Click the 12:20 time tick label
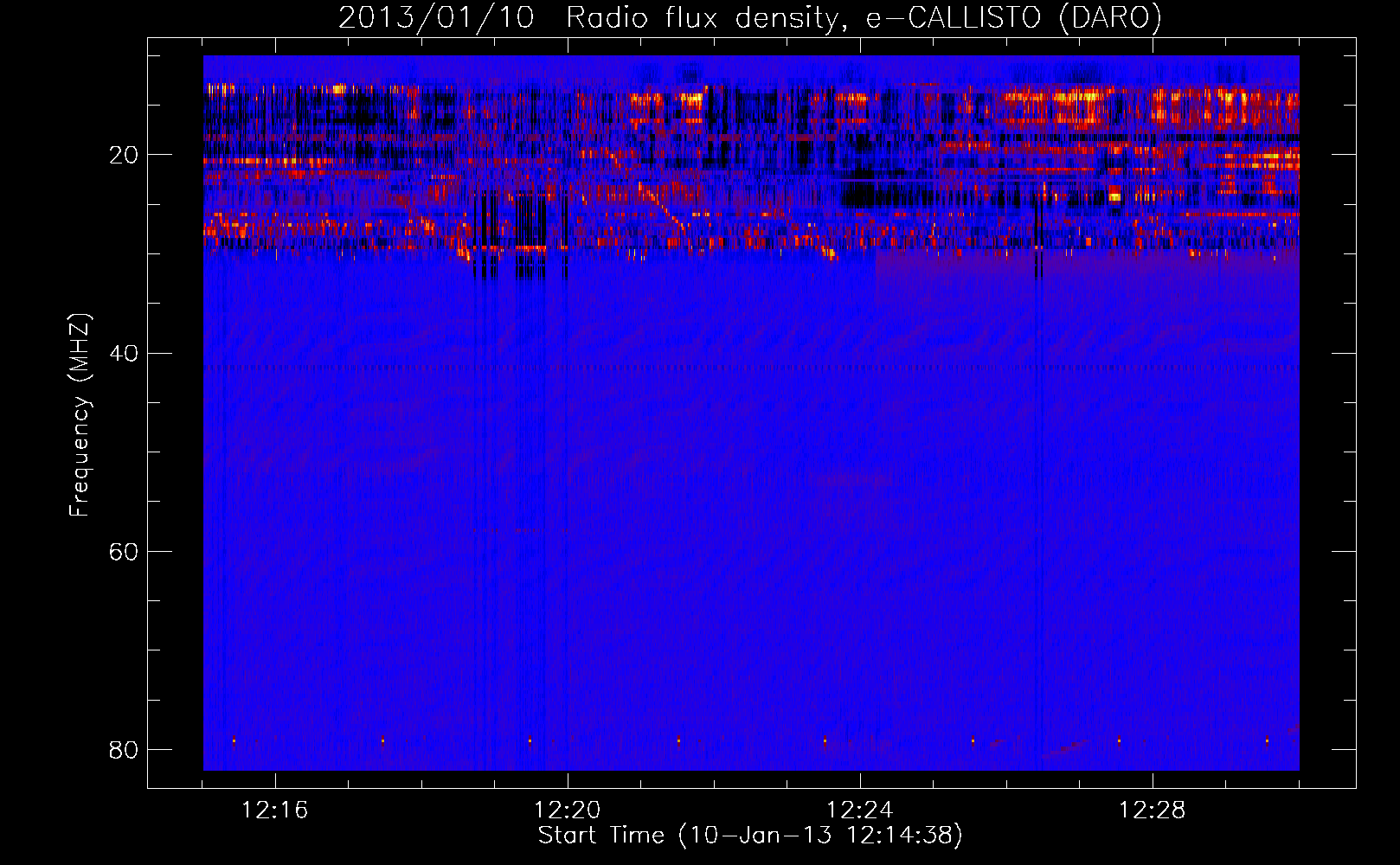 pyautogui.click(x=567, y=811)
